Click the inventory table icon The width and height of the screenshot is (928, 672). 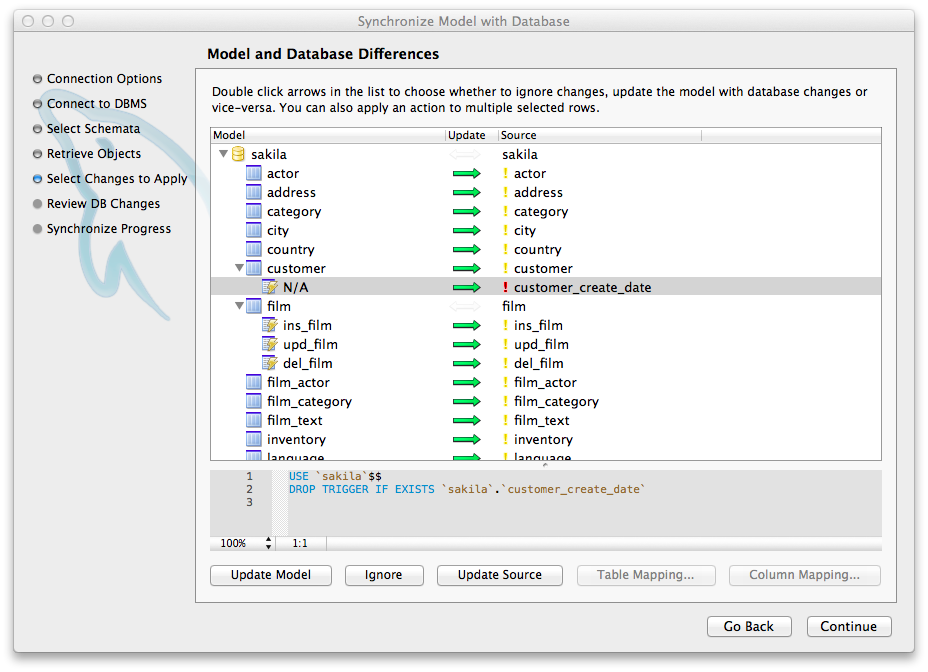[x=253, y=440]
